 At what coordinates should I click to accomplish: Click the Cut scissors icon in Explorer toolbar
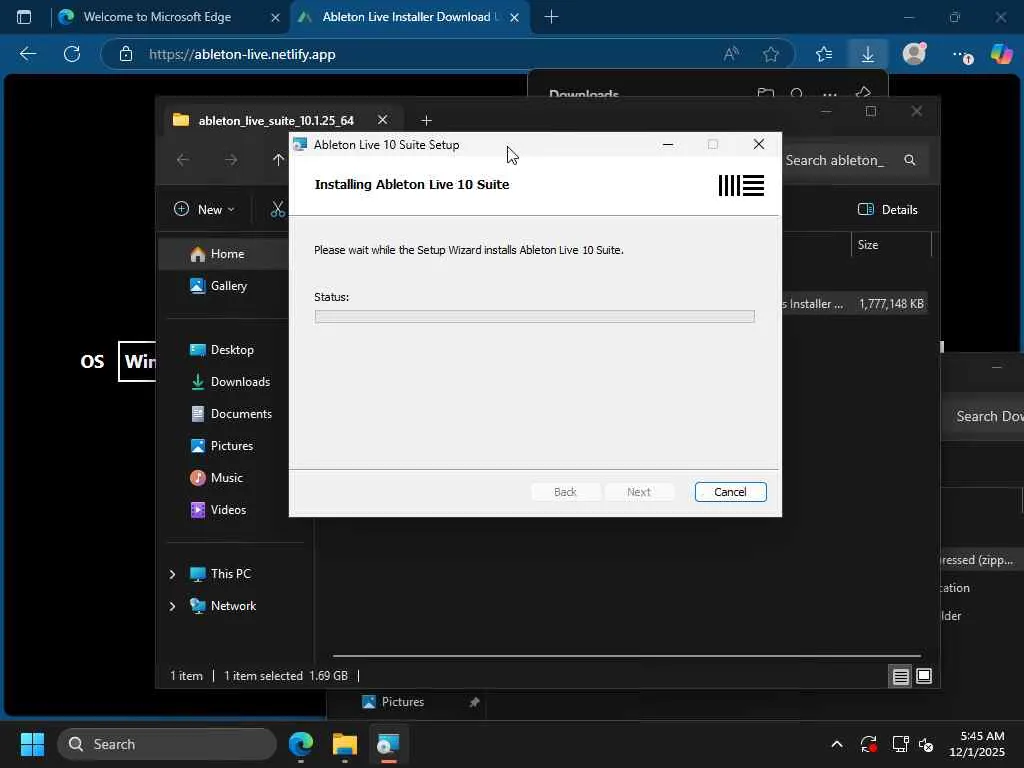278,209
